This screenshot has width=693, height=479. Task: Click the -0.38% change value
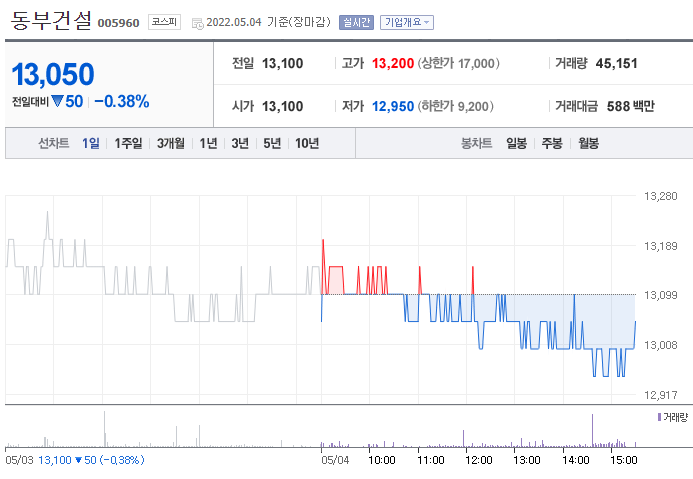tap(122, 101)
